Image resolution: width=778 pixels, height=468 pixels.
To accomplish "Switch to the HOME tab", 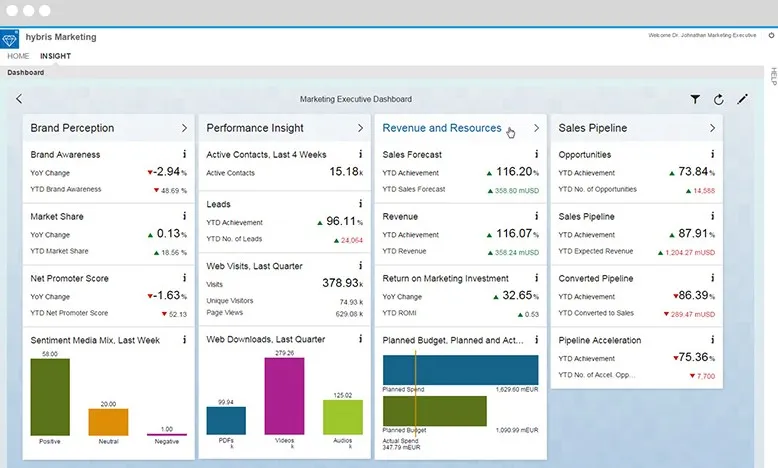I will click(x=18, y=56).
